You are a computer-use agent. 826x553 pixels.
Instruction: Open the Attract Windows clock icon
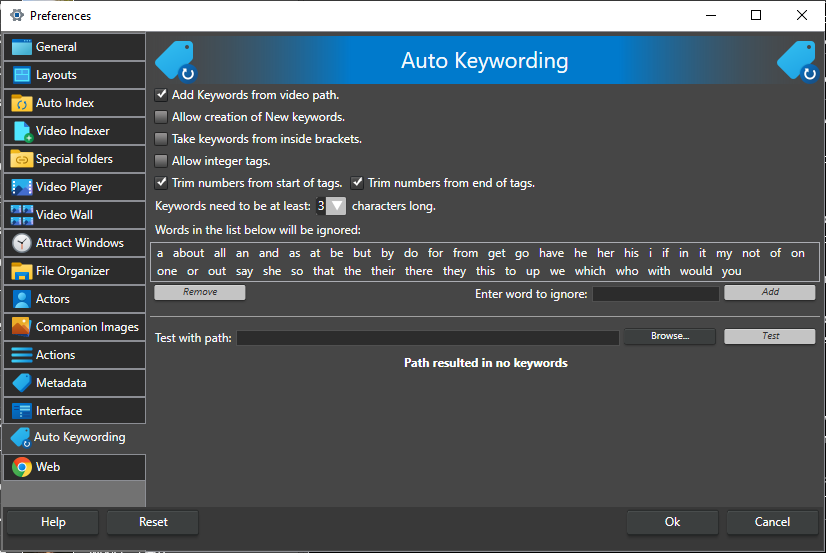tap(21, 243)
